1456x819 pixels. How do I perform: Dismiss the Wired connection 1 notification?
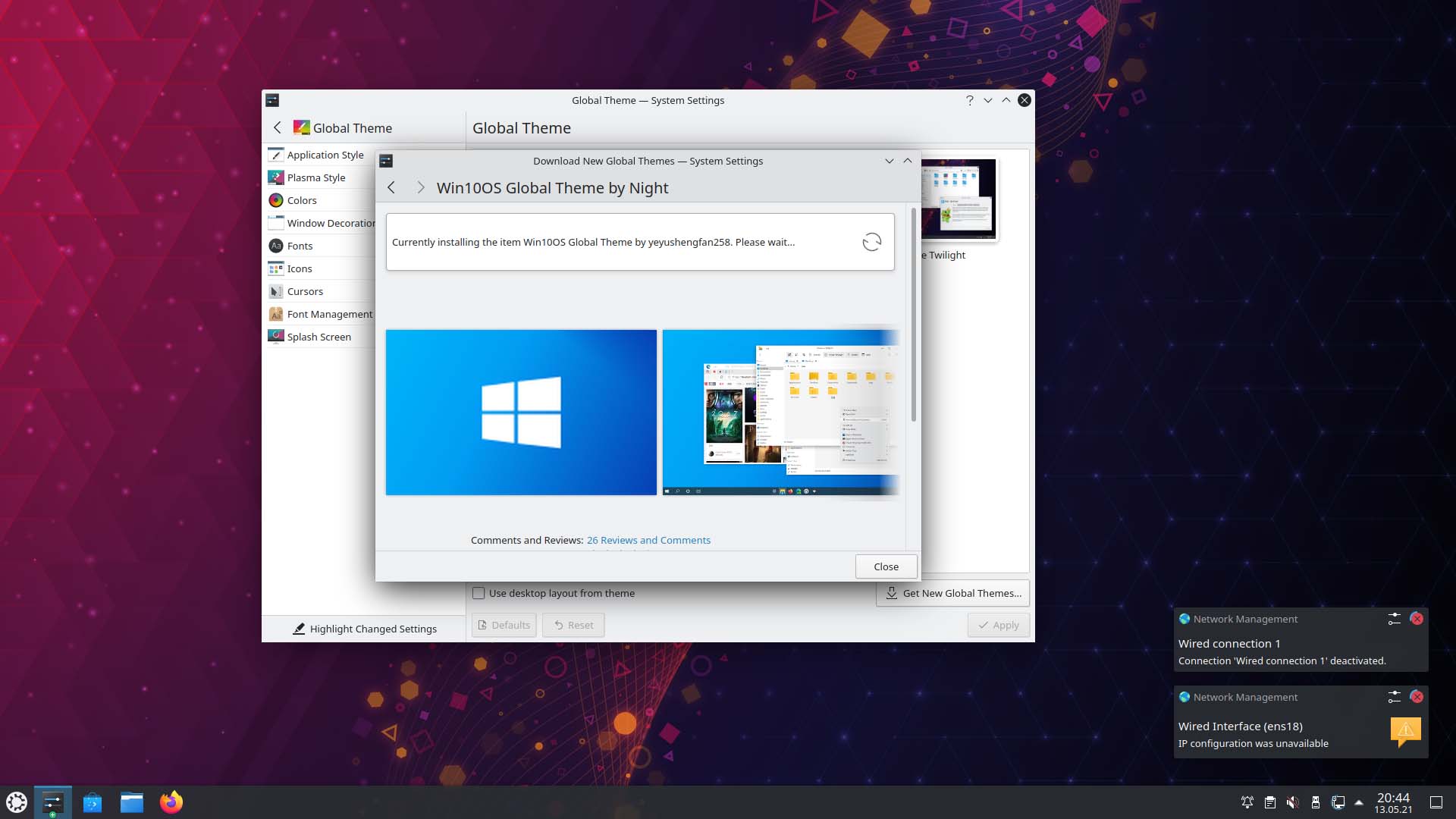[1417, 619]
